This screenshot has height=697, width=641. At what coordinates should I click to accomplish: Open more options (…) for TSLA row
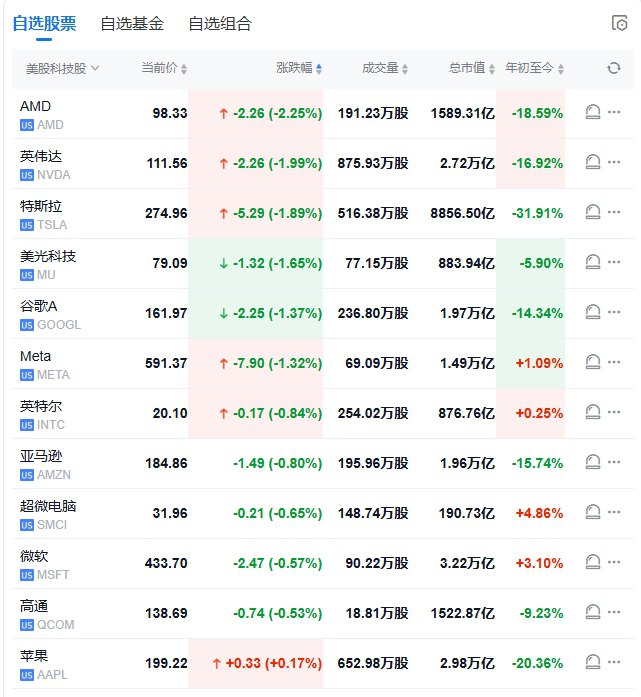coord(614,212)
